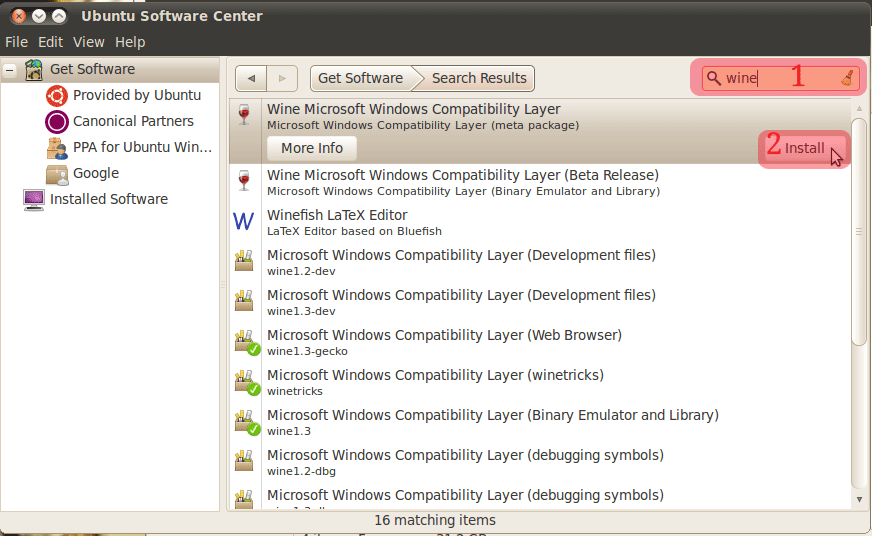Click the installed package icon for wine1.3
This screenshot has height=536, width=872.
coord(246,421)
